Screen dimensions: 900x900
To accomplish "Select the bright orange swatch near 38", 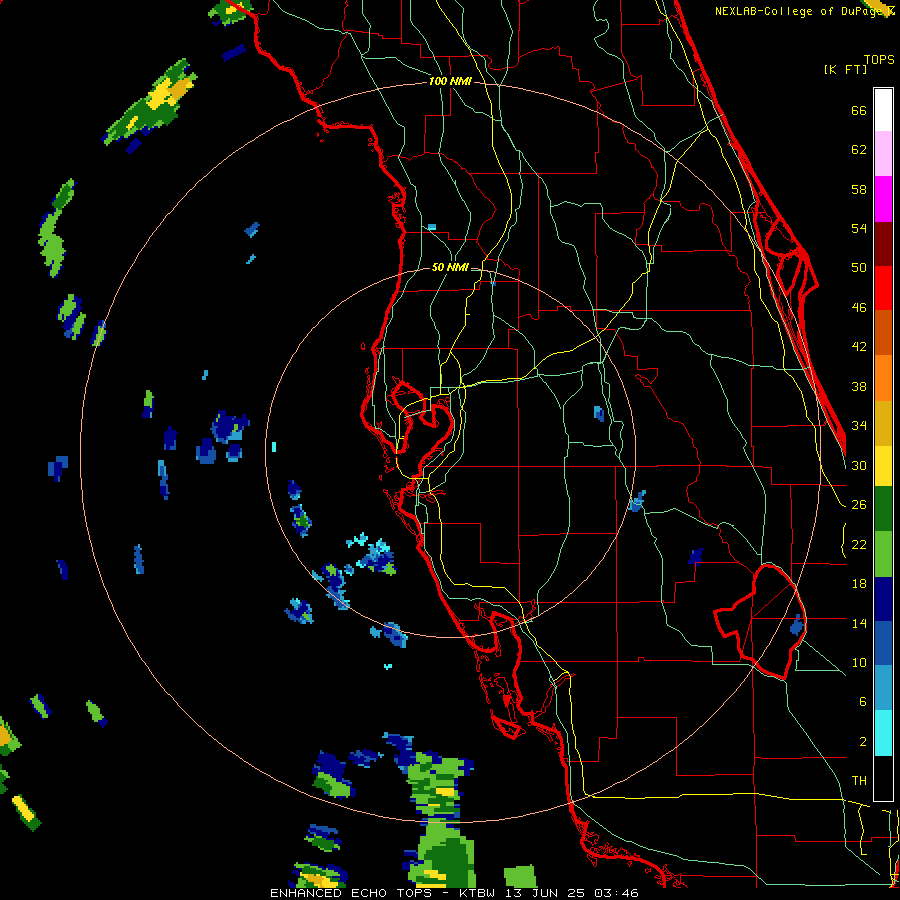I will click(x=883, y=378).
